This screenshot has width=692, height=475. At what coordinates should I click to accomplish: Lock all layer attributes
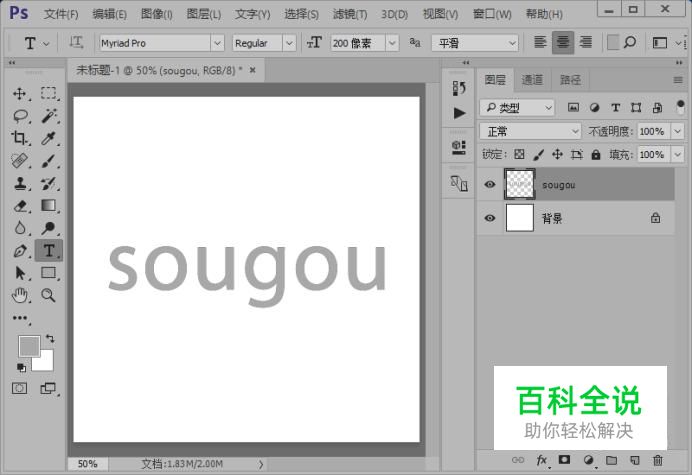tap(596, 155)
